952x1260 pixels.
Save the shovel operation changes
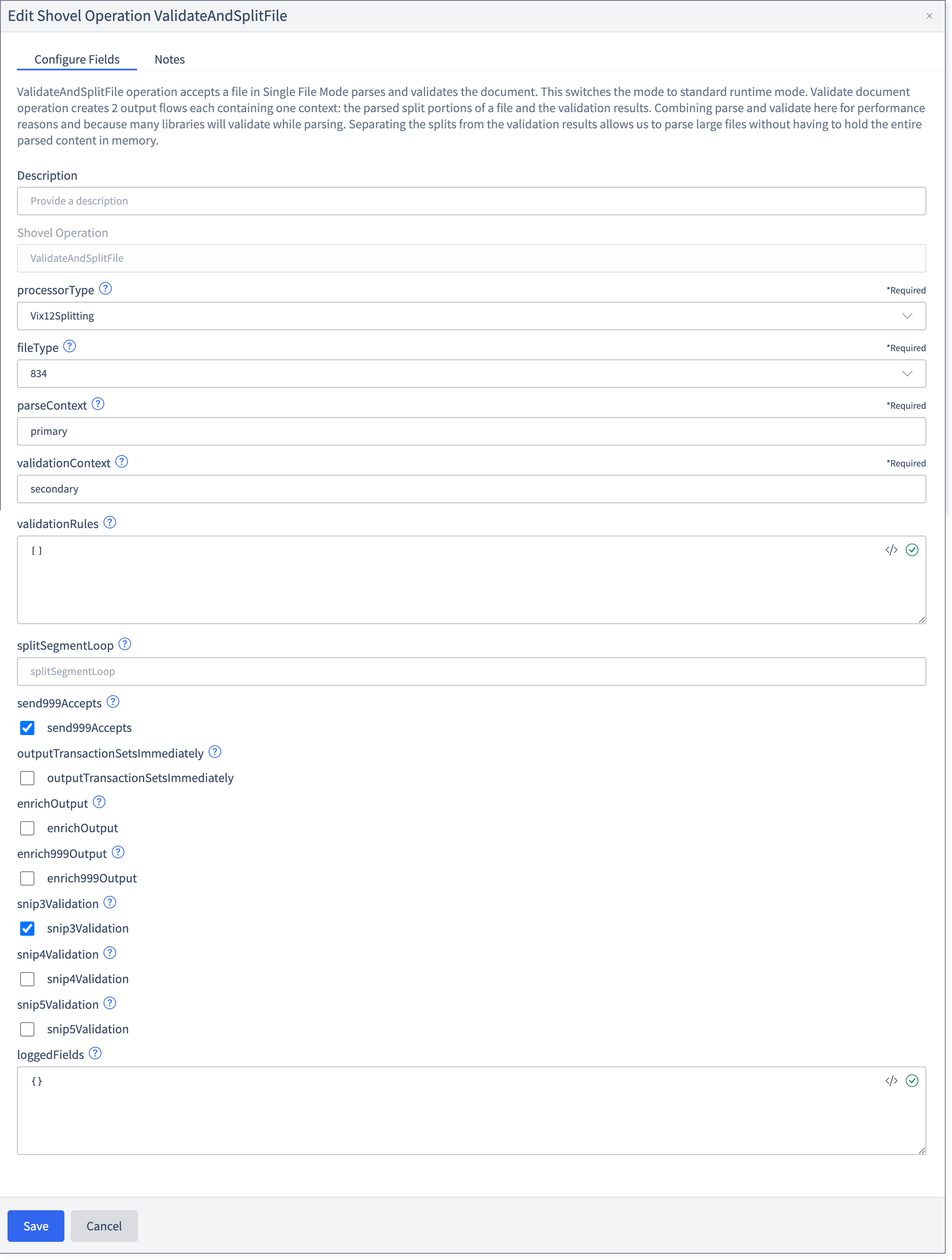tap(36, 1226)
